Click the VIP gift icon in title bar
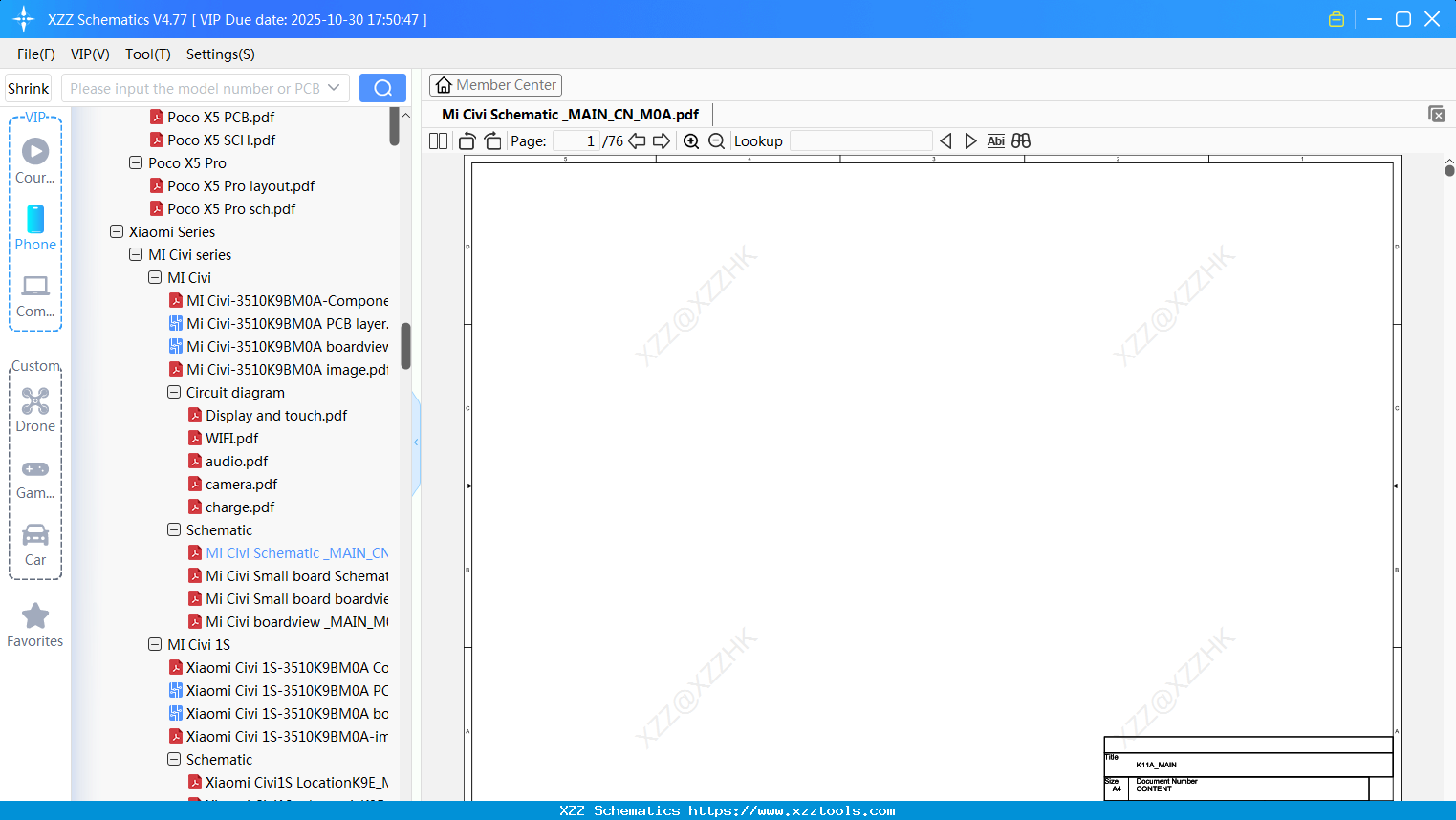This screenshot has height=820, width=1456. tap(1336, 19)
